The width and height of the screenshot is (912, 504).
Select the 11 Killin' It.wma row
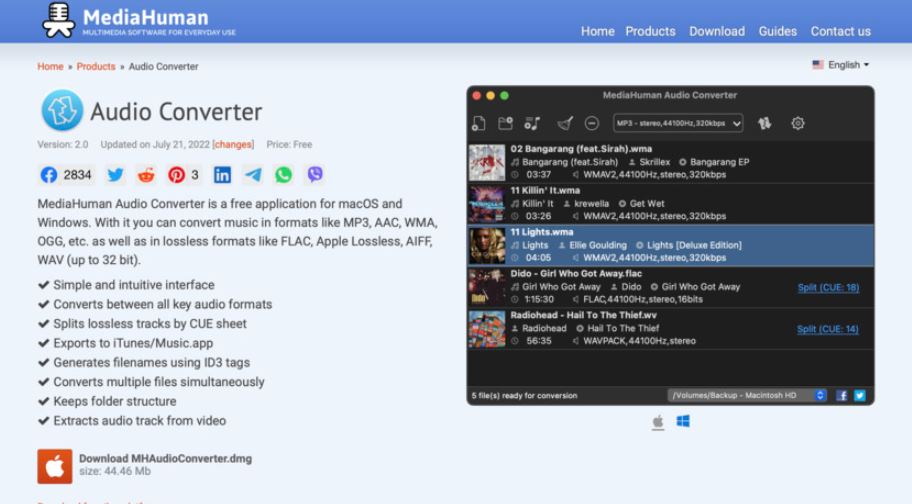[671, 203]
